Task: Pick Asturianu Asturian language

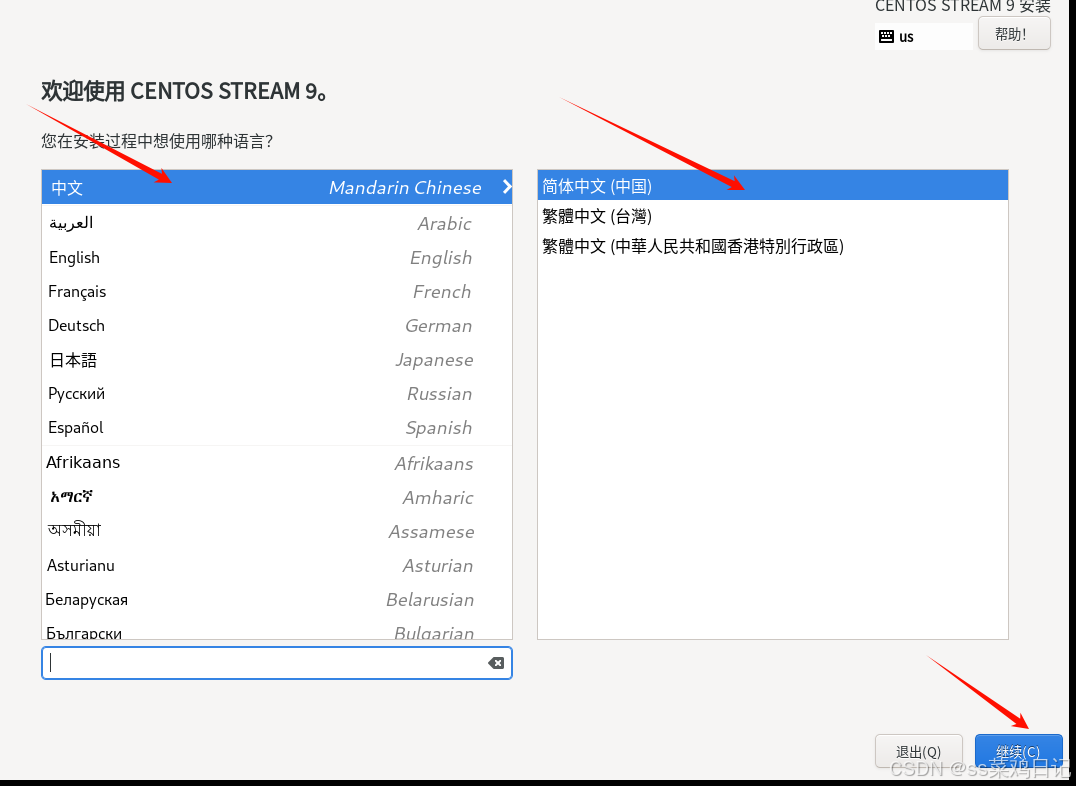Action: point(277,566)
